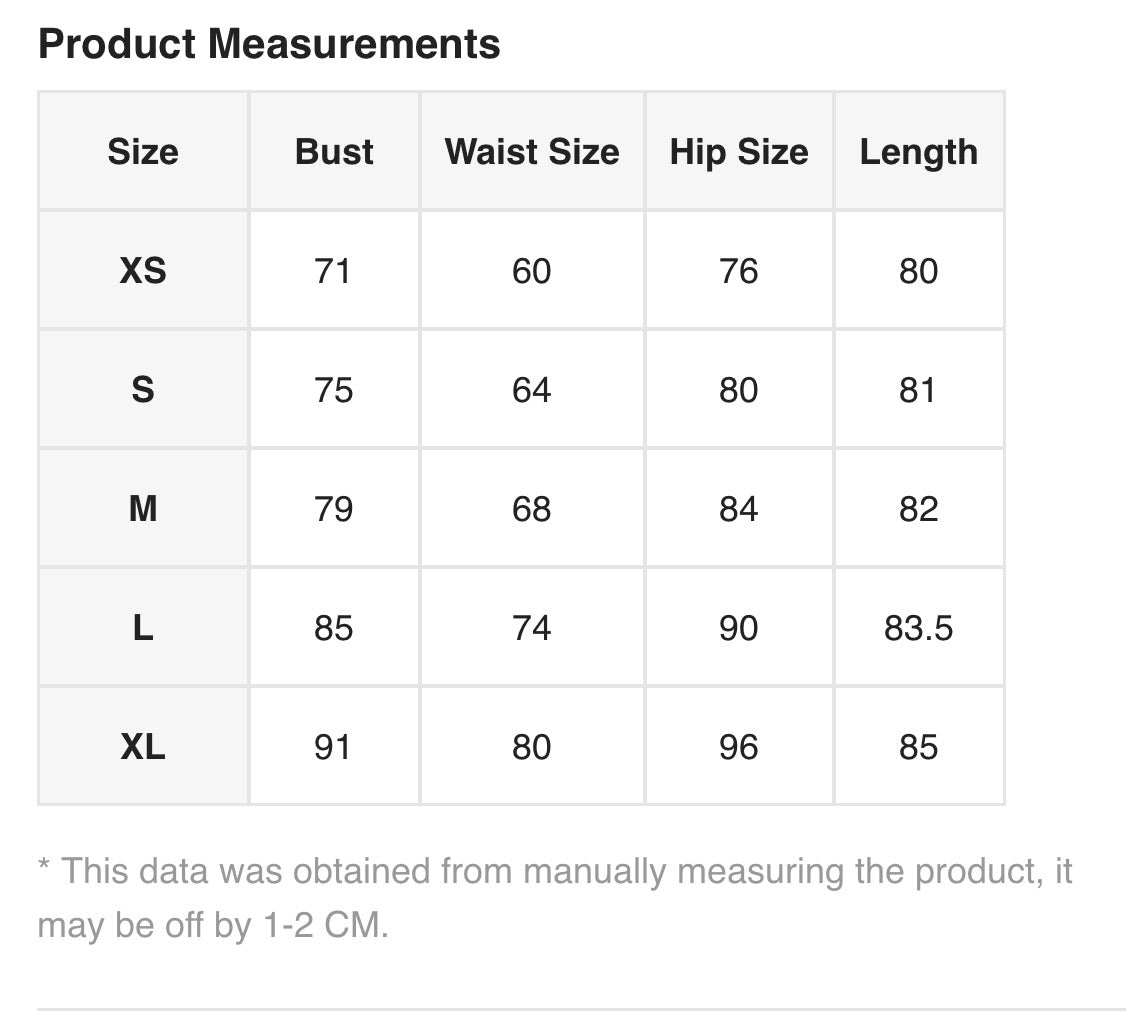Click the L waist size value 74
Viewport: 1126px width, 1011px height.
(x=531, y=628)
